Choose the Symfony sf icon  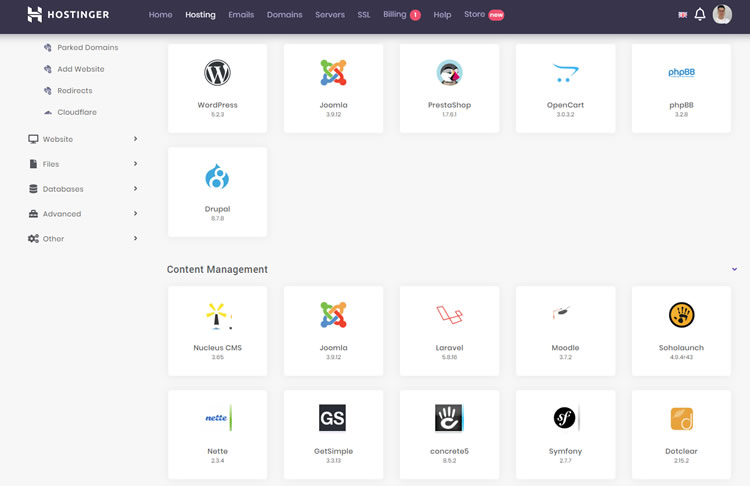point(565,418)
